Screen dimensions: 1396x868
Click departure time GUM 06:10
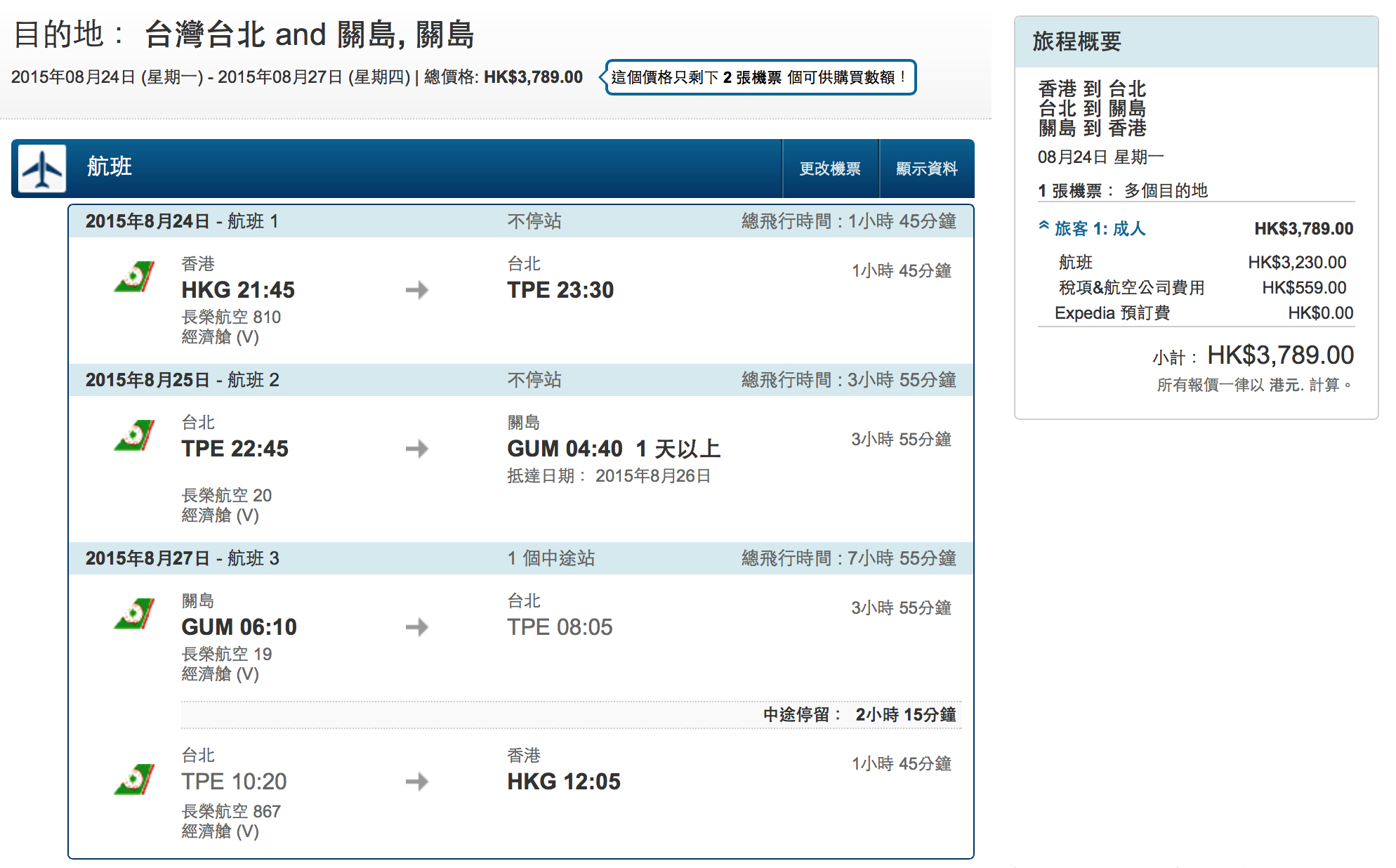[239, 627]
